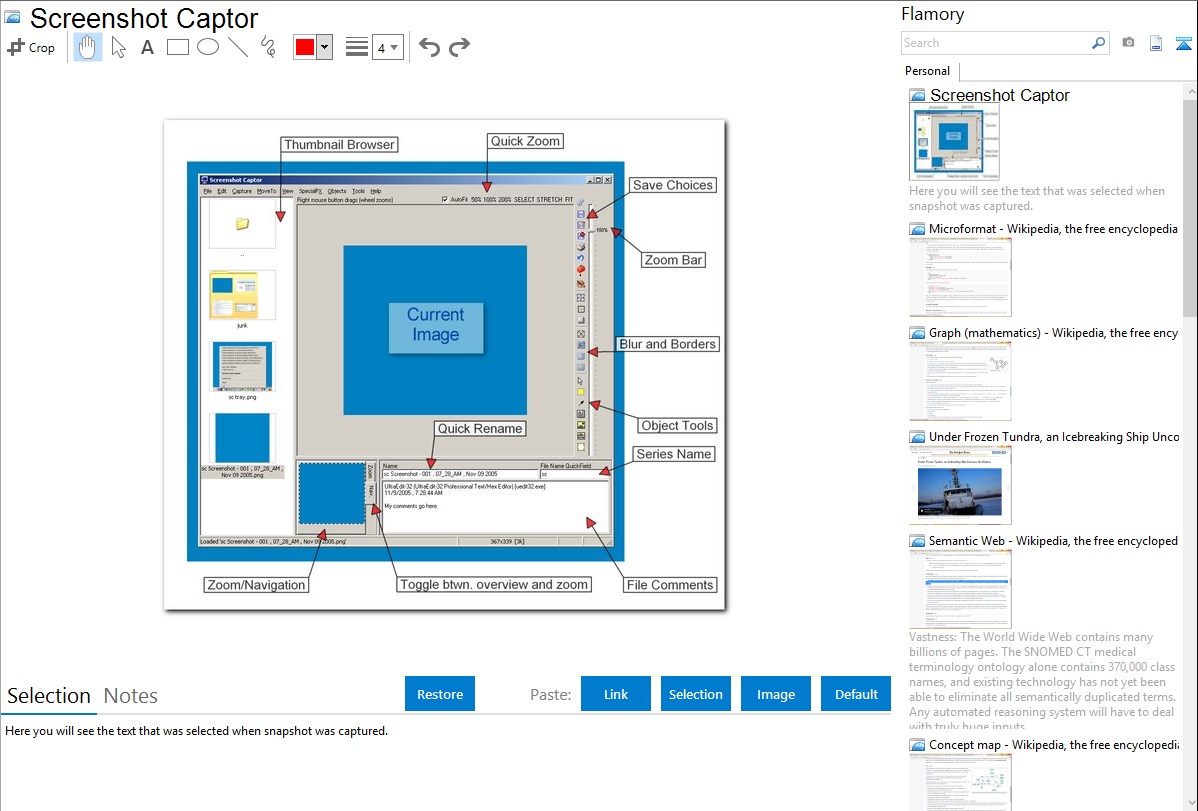Pick the rectangle shape tool

[177, 47]
